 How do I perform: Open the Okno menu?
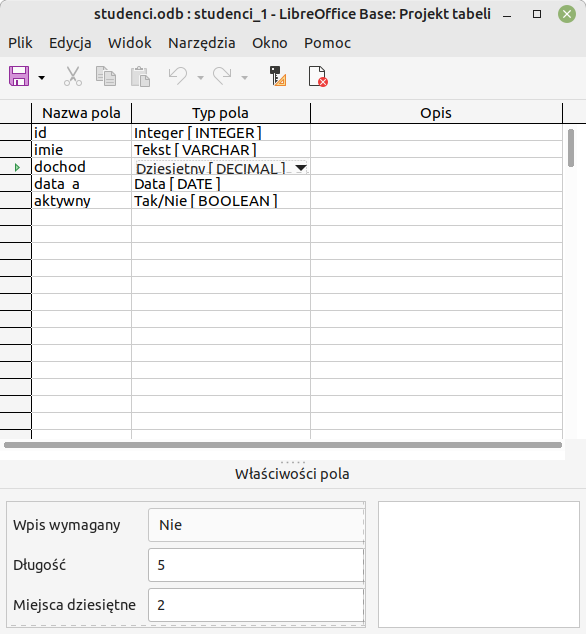(270, 43)
